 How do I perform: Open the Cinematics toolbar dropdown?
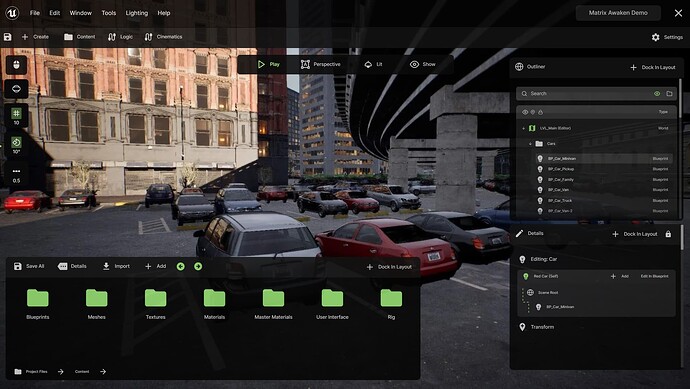tap(163, 37)
